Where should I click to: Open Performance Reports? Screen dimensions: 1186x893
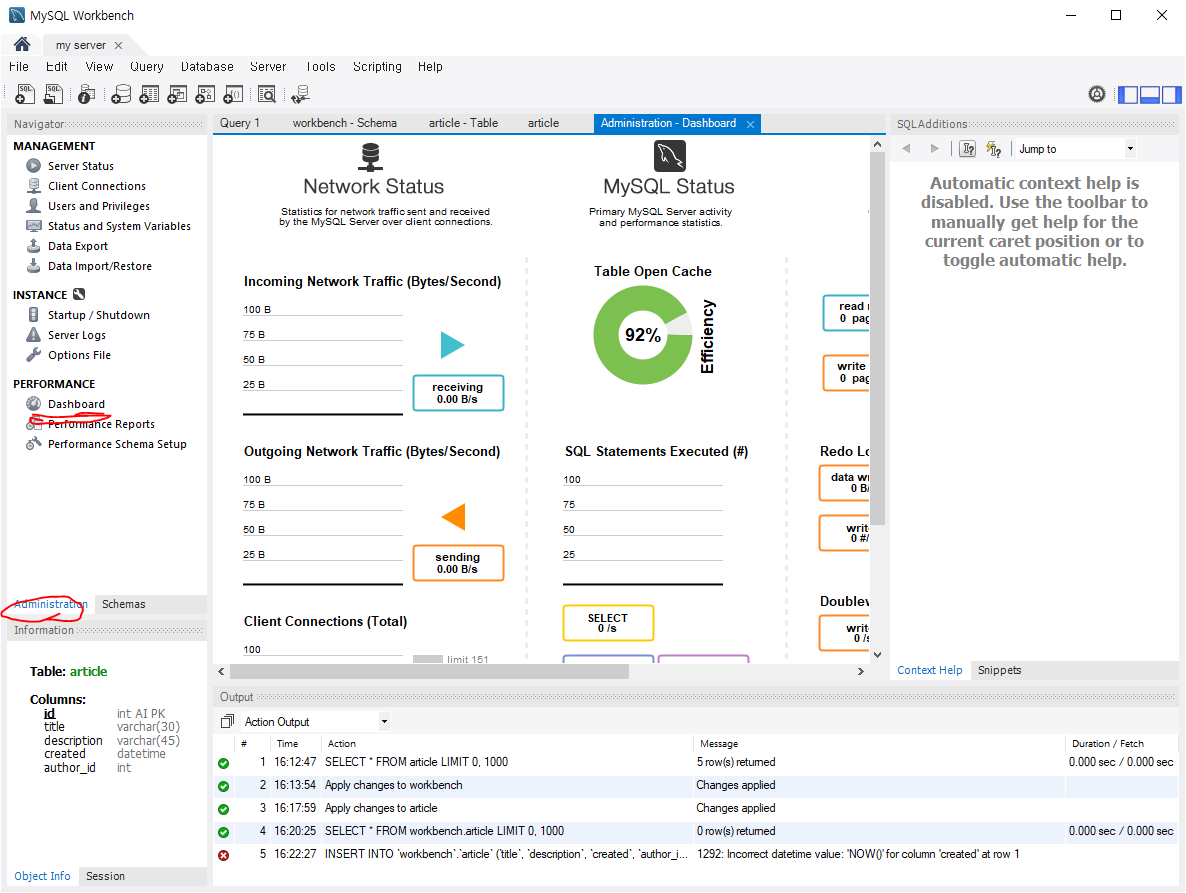tap(101, 424)
